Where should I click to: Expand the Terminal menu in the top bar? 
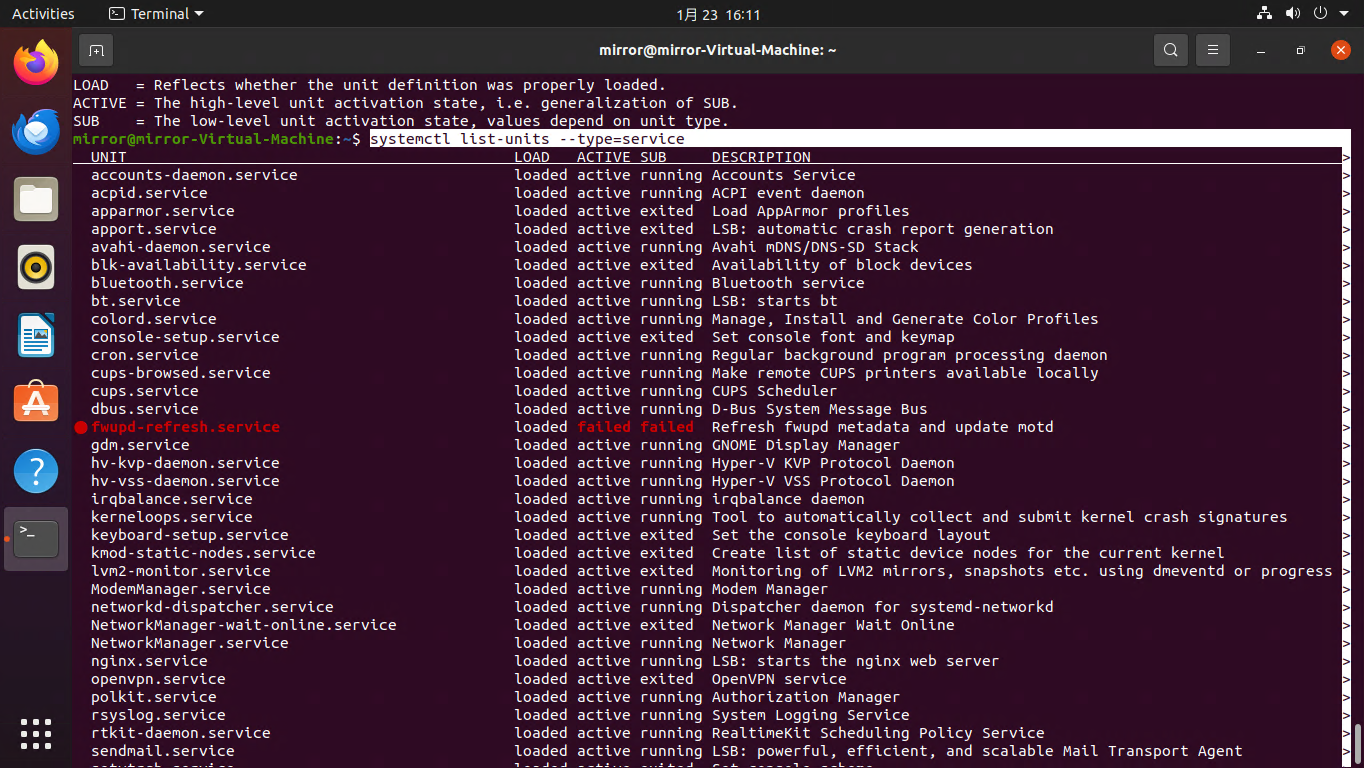point(155,13)
